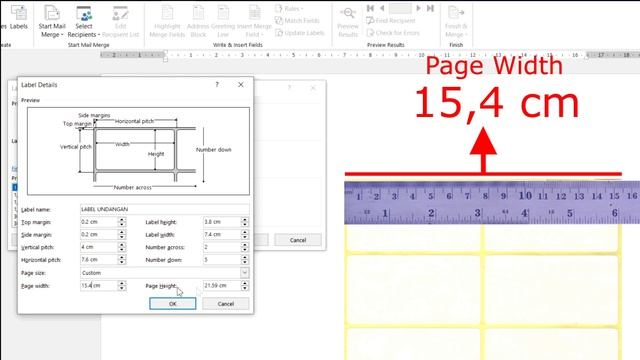The width and height of the screenshot is (640, 360).
Task: Click the record number box in ribbon
Action: pos(400,8)
